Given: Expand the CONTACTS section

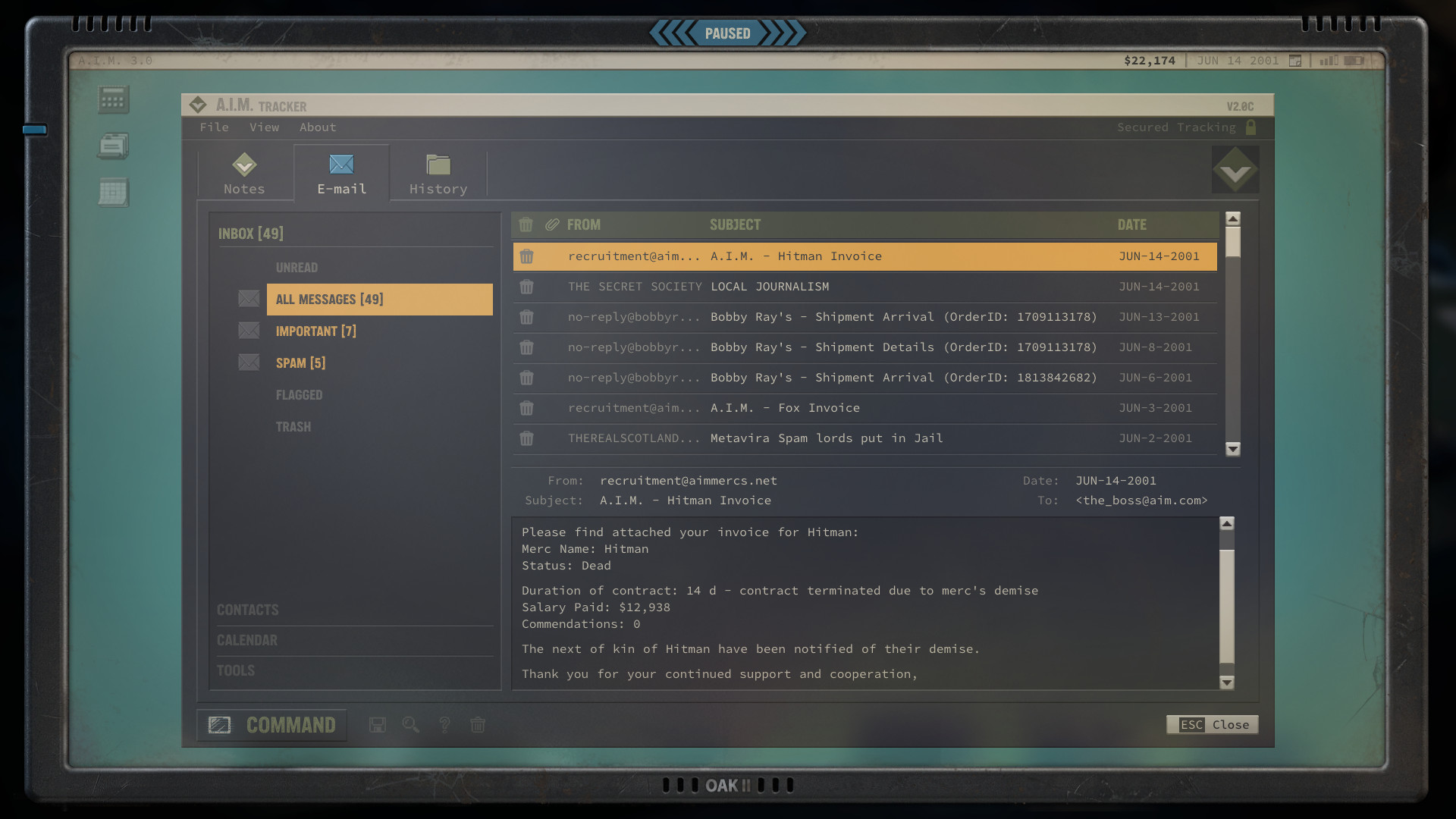Looking at the screenshot, I should pyautogui.click(x=248, y=610).
